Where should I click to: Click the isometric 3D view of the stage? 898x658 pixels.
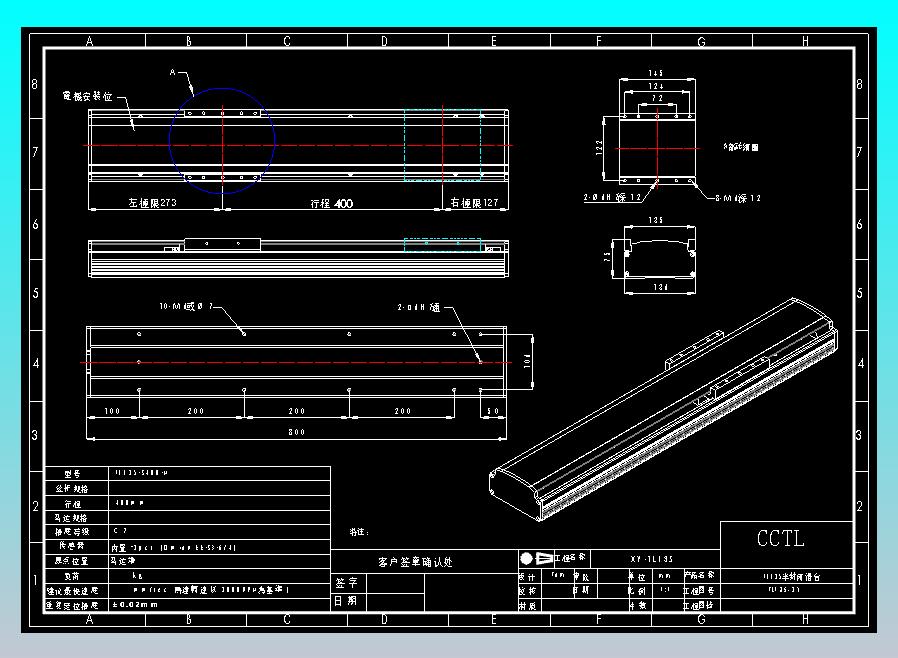(x=664, y=409)
